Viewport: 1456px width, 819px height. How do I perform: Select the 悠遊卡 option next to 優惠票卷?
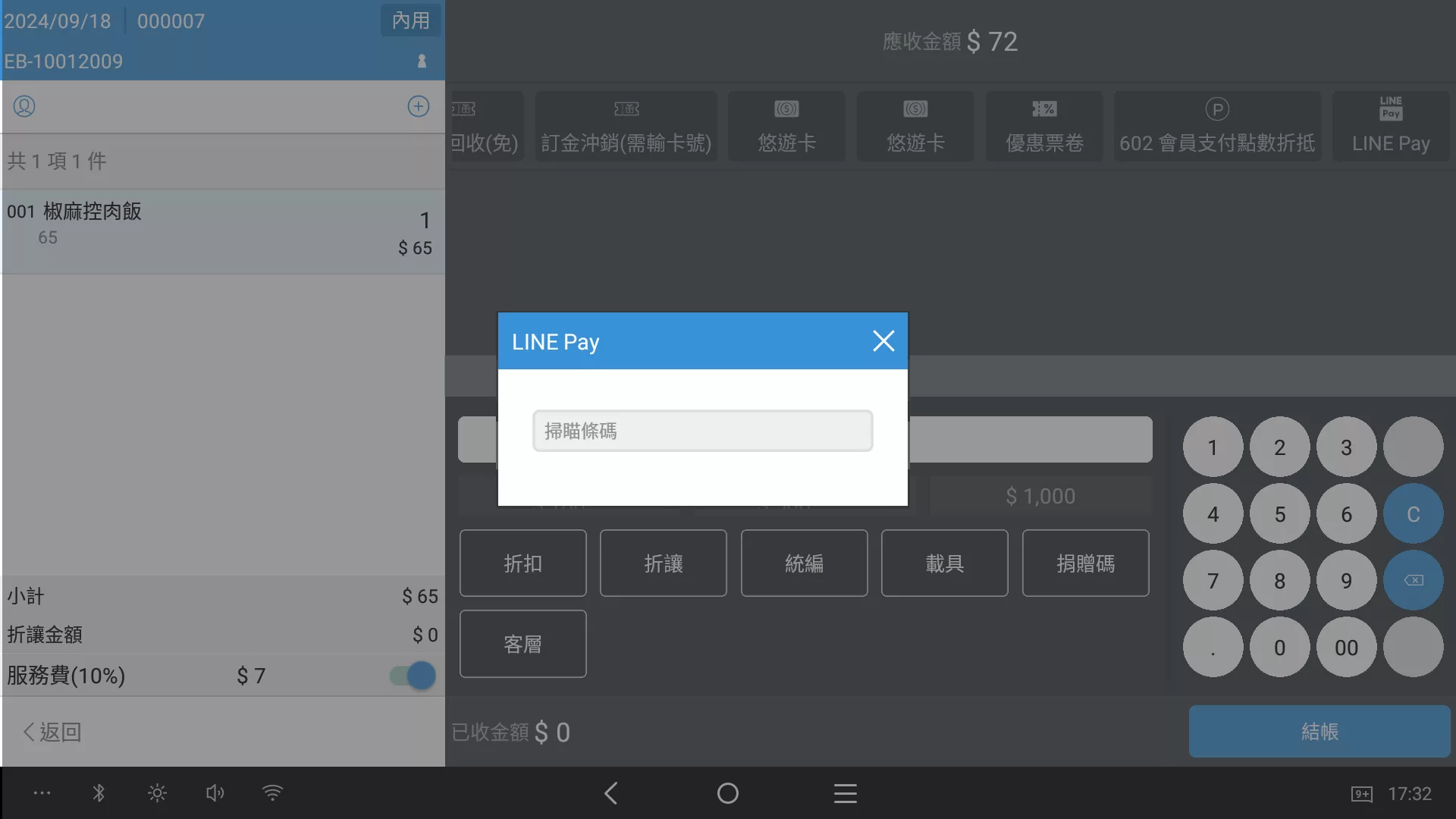[x=915, y=126]
